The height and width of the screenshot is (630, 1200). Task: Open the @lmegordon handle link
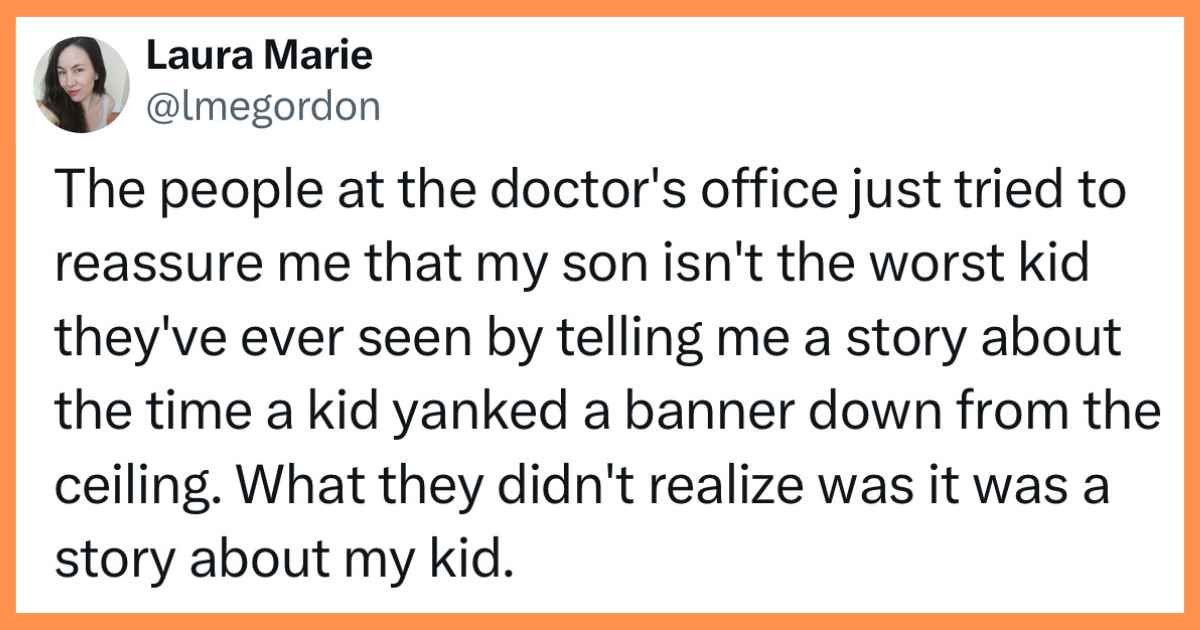point(263,106)
